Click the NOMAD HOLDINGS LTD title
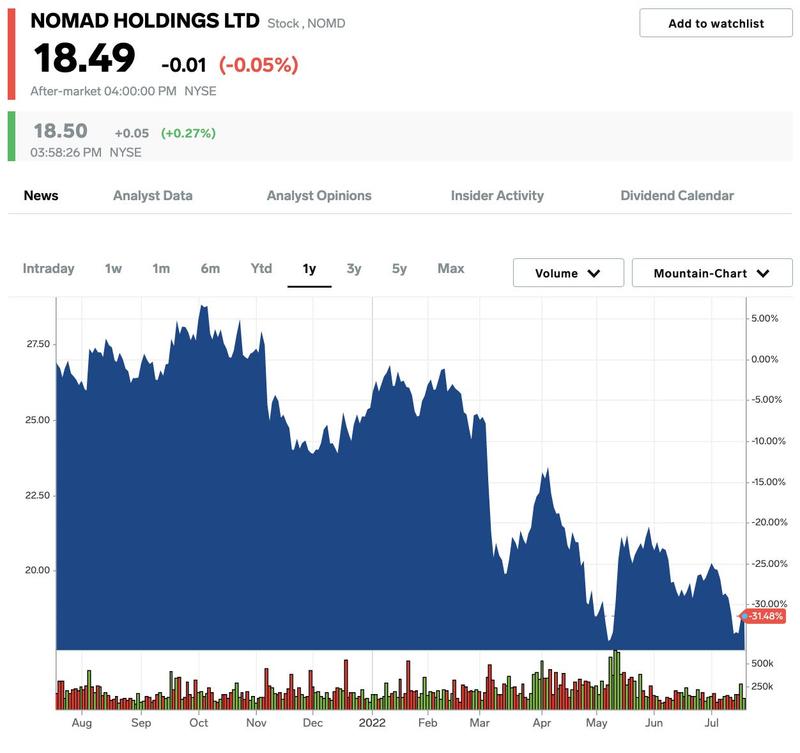 [145, 21]
